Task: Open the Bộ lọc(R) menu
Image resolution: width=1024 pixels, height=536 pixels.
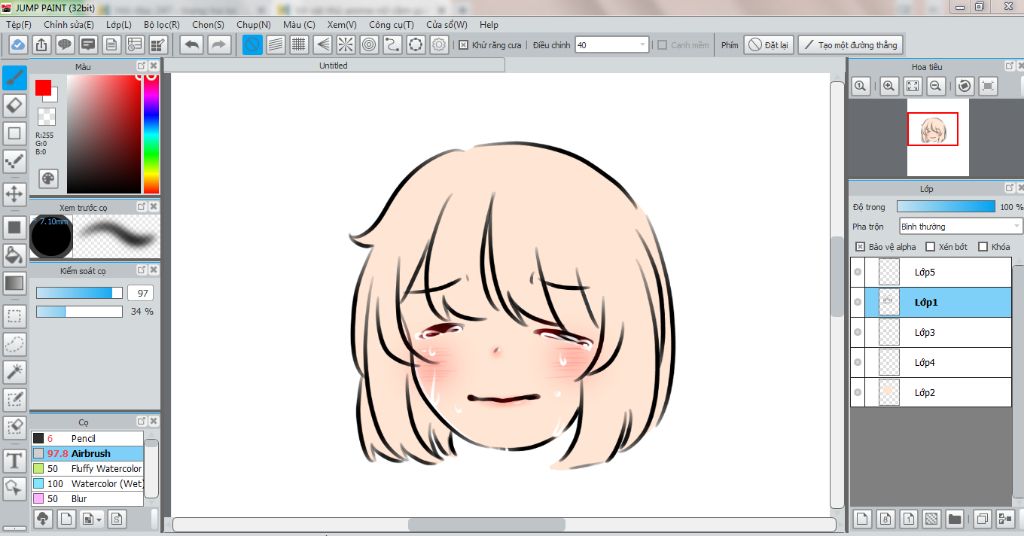Action: (x=161, y=25)
